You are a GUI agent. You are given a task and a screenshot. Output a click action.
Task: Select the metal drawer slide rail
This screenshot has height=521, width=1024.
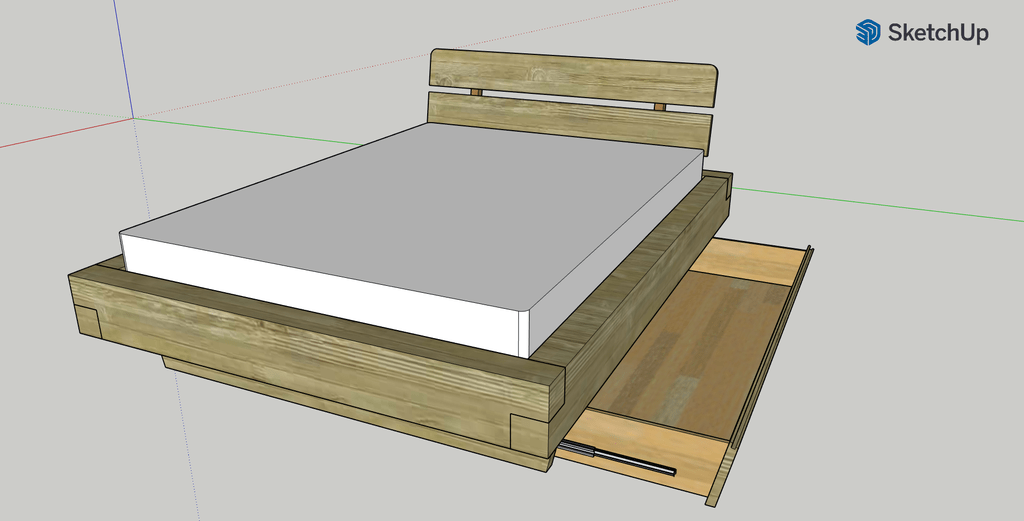tap(617, 458)
